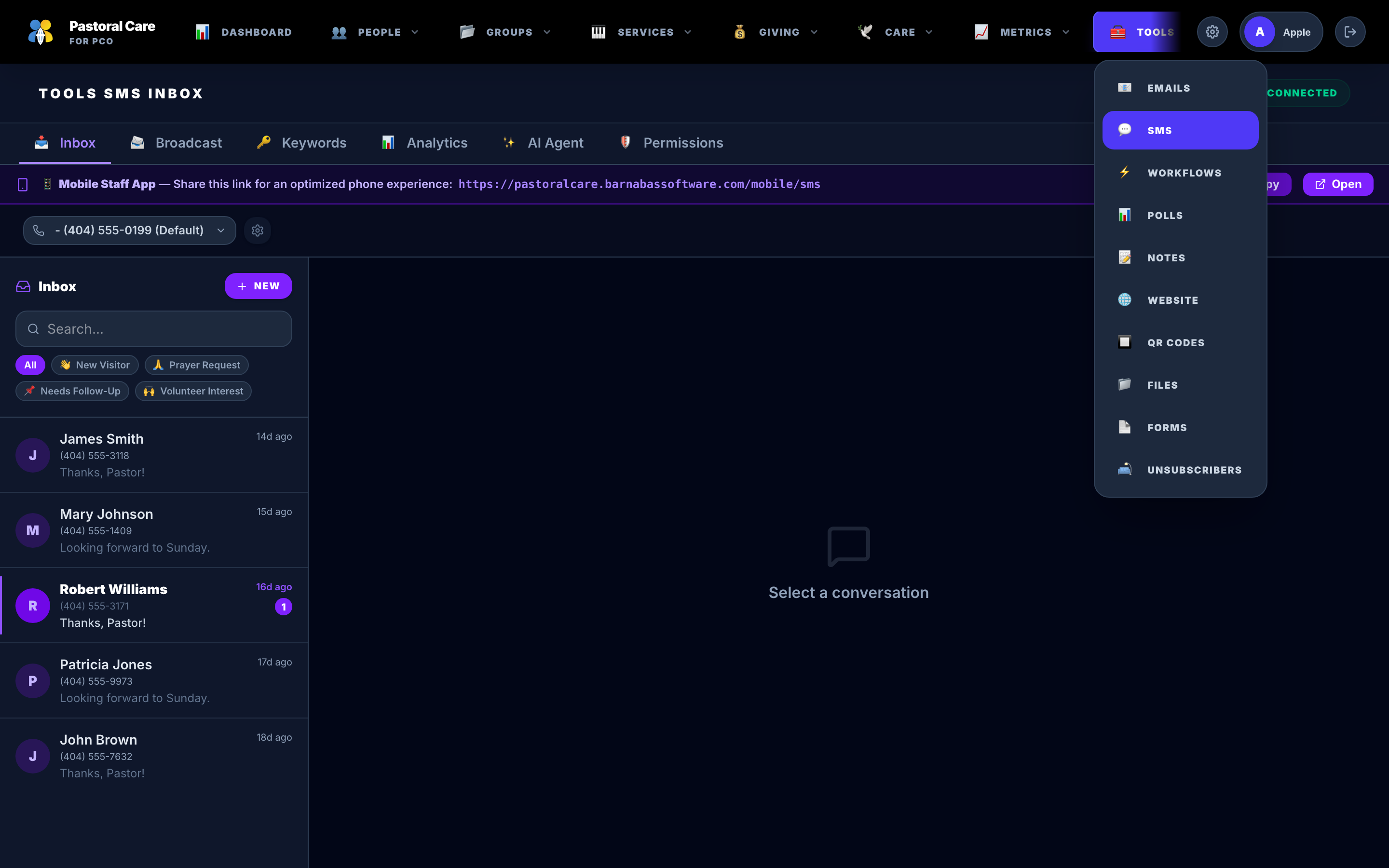Expand the People navigation dropdown
This screenshot has height=868, width=1389.
(375, 32)
